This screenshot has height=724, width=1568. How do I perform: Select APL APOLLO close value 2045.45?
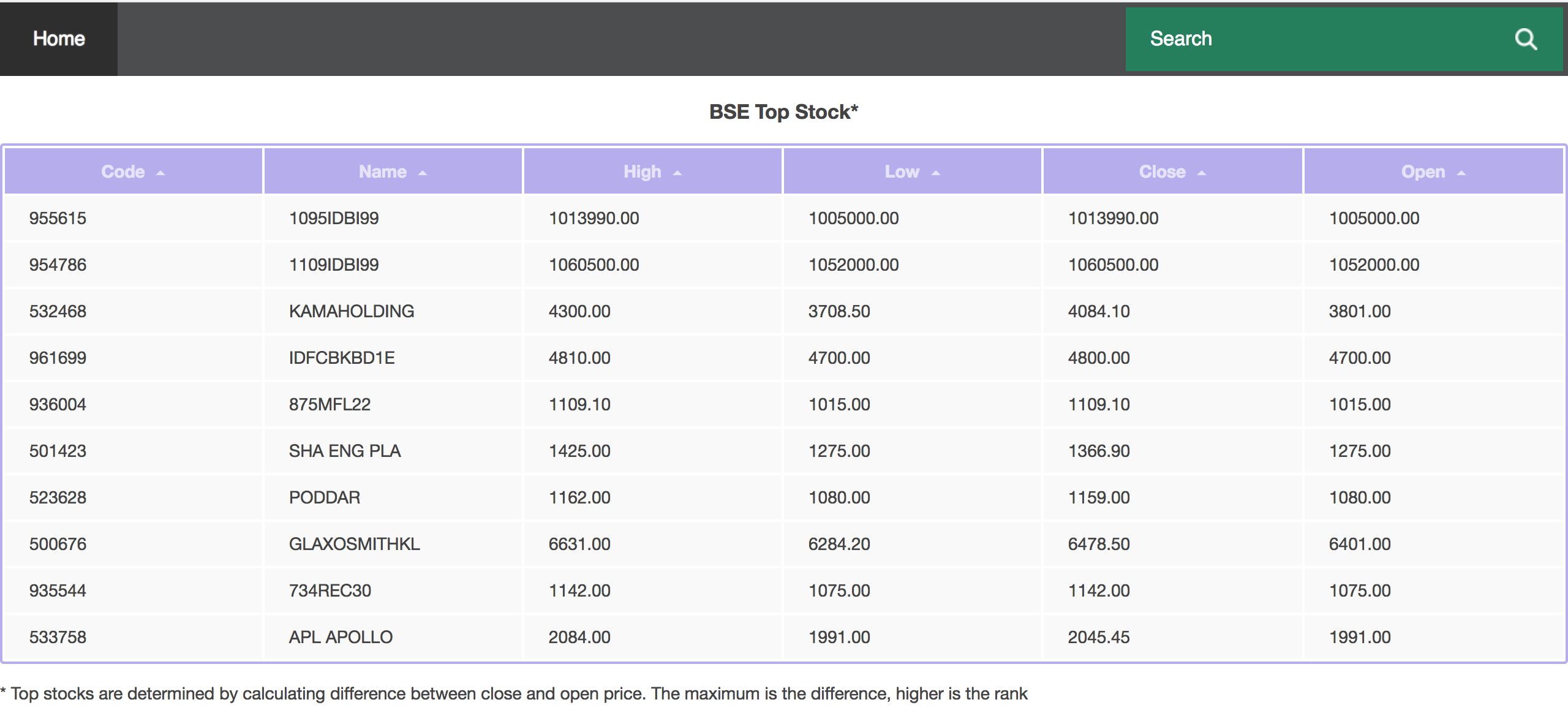(1099, 637)
